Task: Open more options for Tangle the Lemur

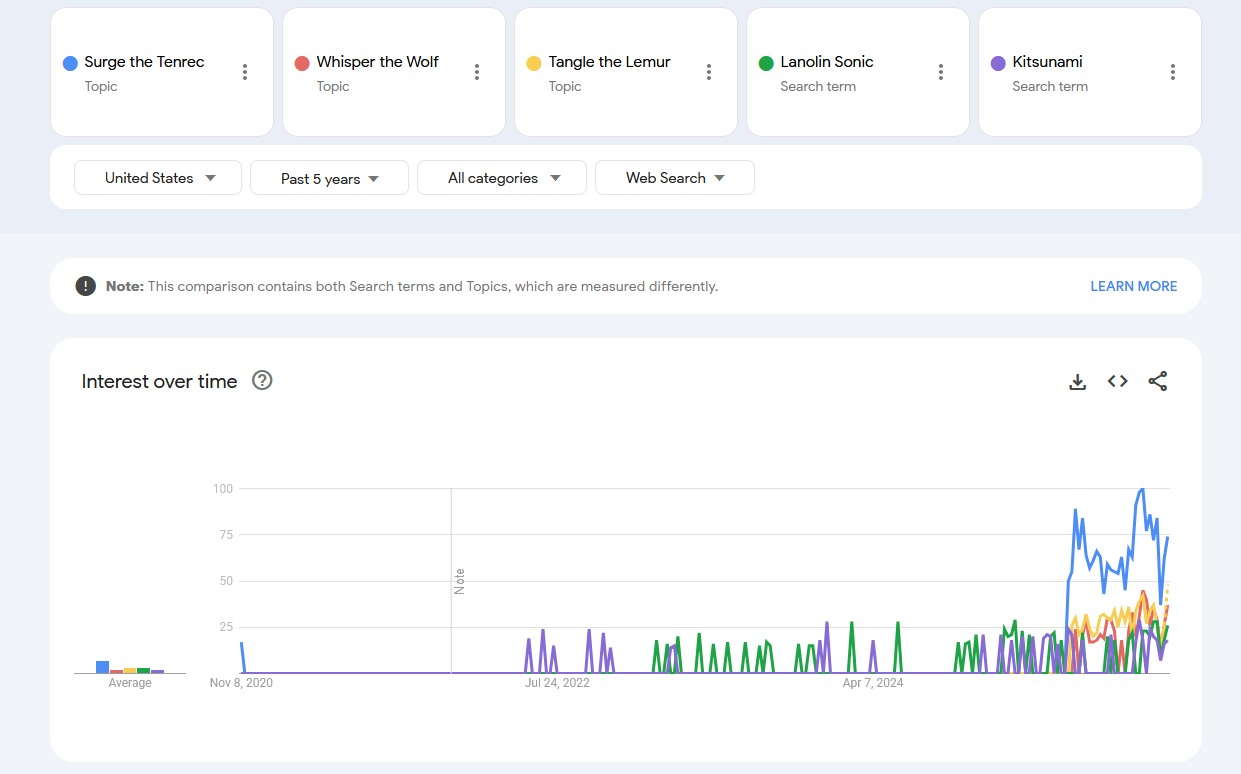Action: click(709, 72)
